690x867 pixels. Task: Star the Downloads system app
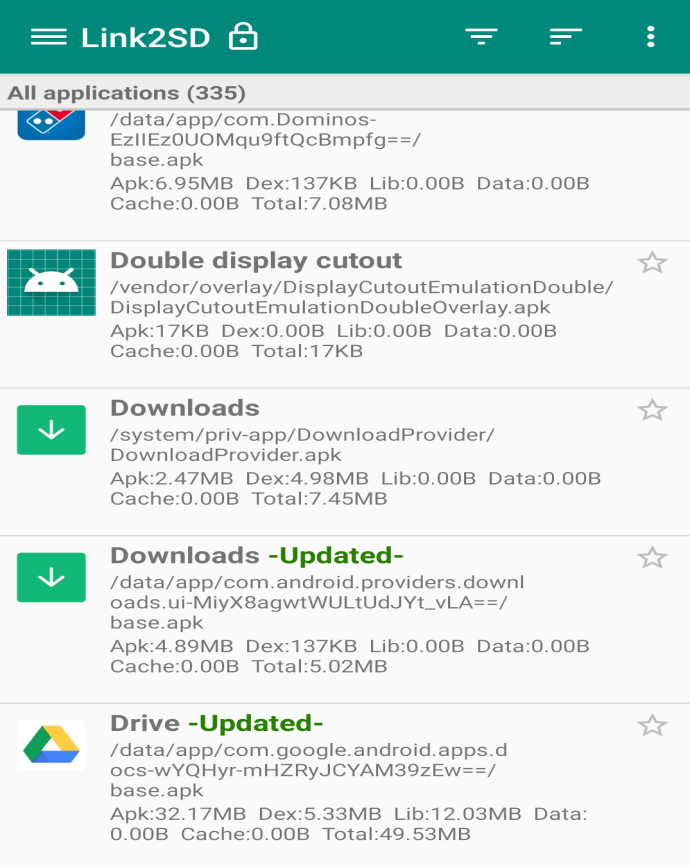(652, 410)
